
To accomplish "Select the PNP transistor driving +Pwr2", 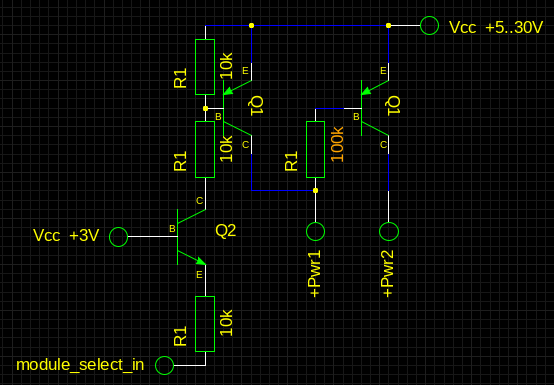I will (375, 108).
